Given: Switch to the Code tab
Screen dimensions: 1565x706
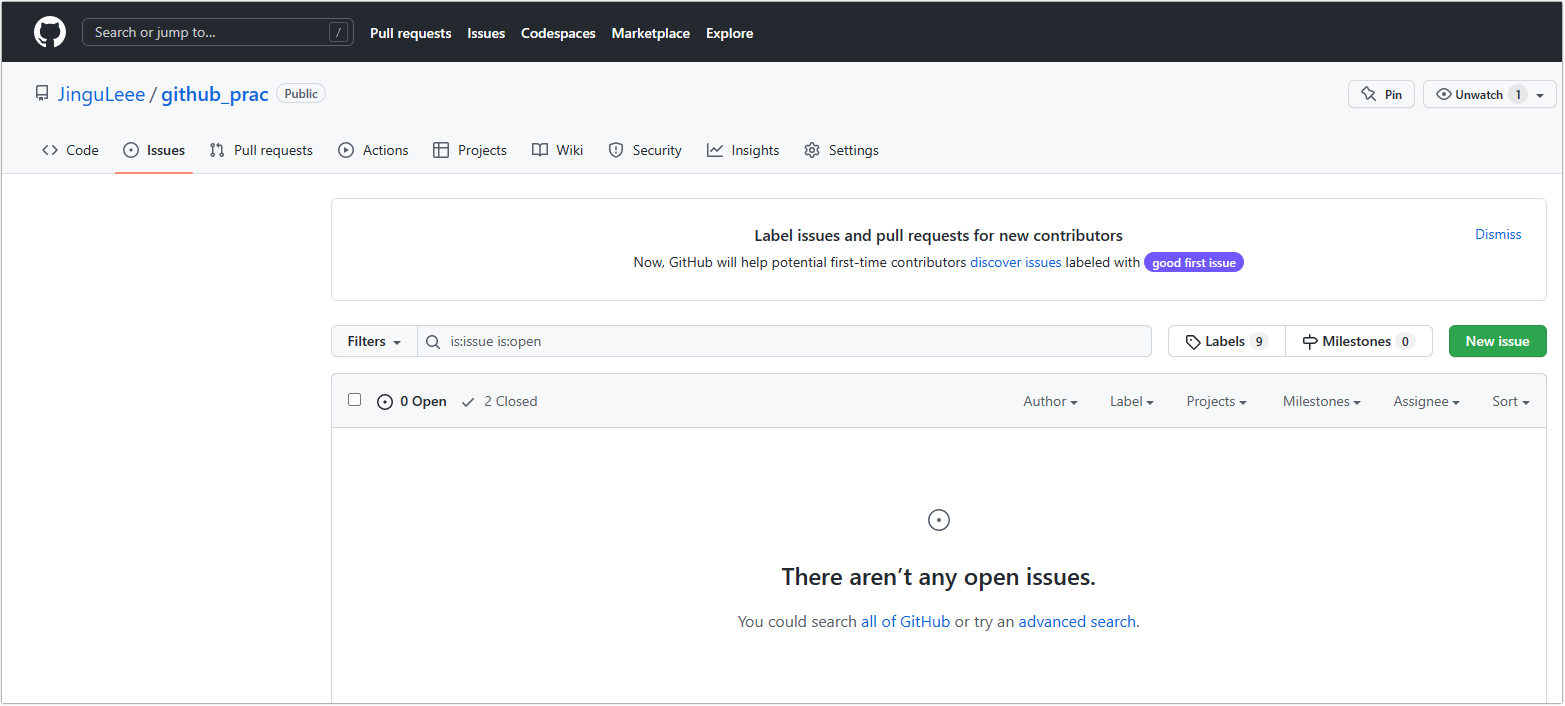Looking at the screenshot, I should click(70, 150).
